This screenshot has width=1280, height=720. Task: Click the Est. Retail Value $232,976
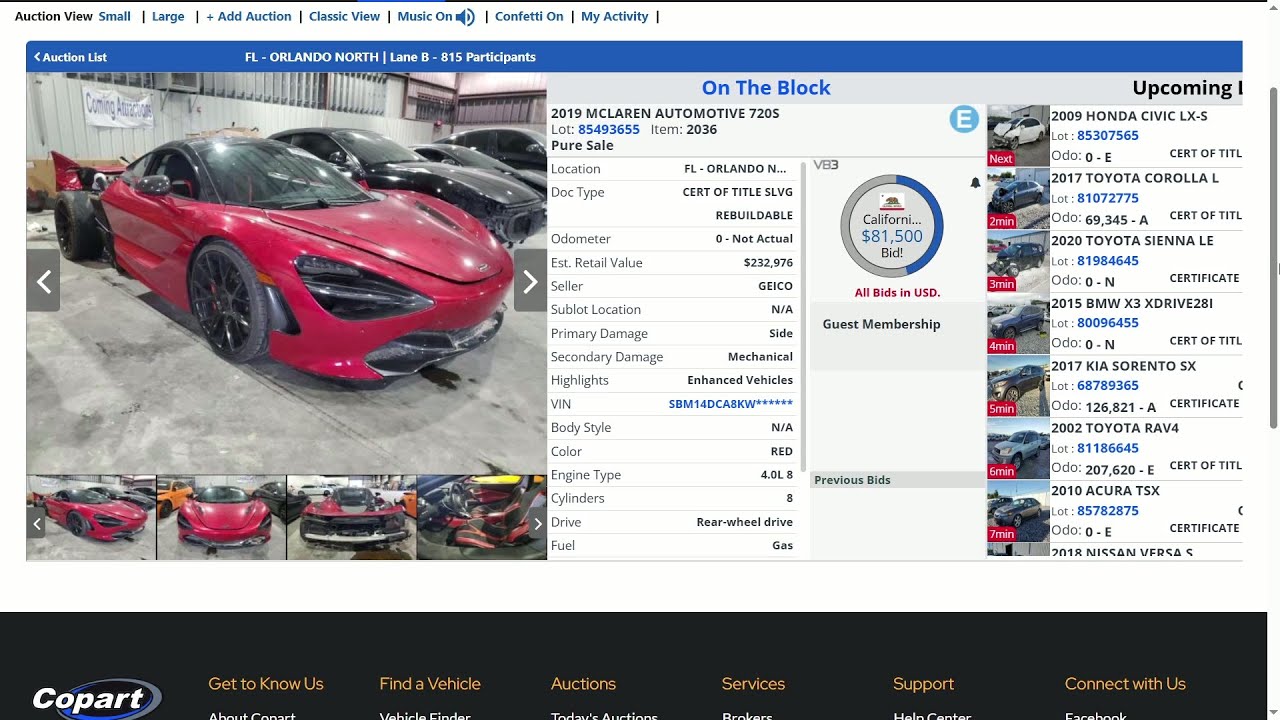coord(768,263)
